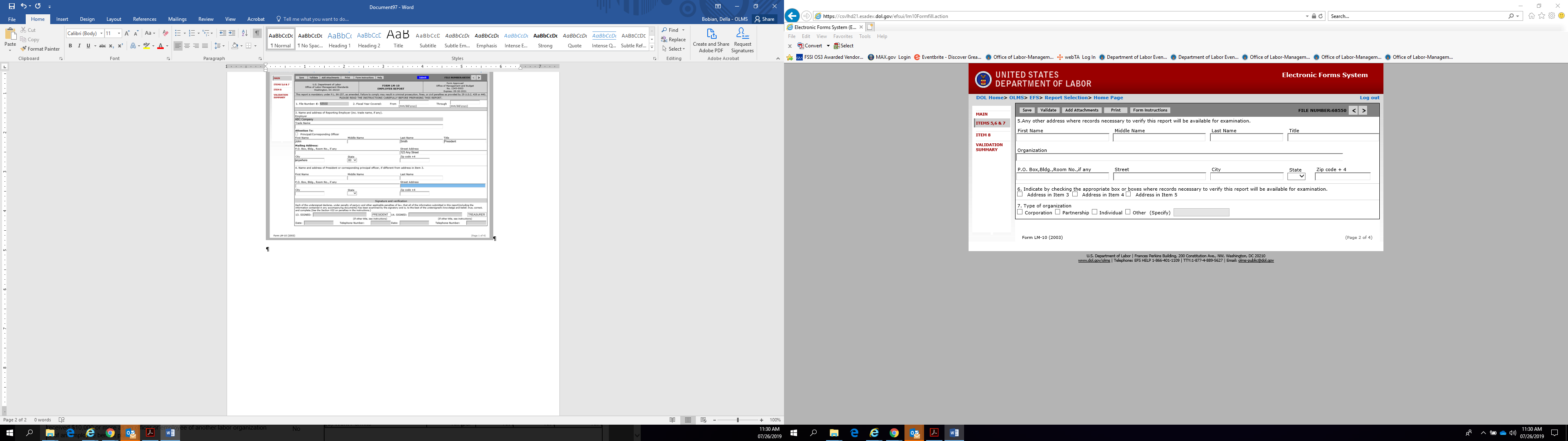This screenshot has width=1568, height=441.
Task: Check the Address in Item 3 box
Action: point(1020,194)
